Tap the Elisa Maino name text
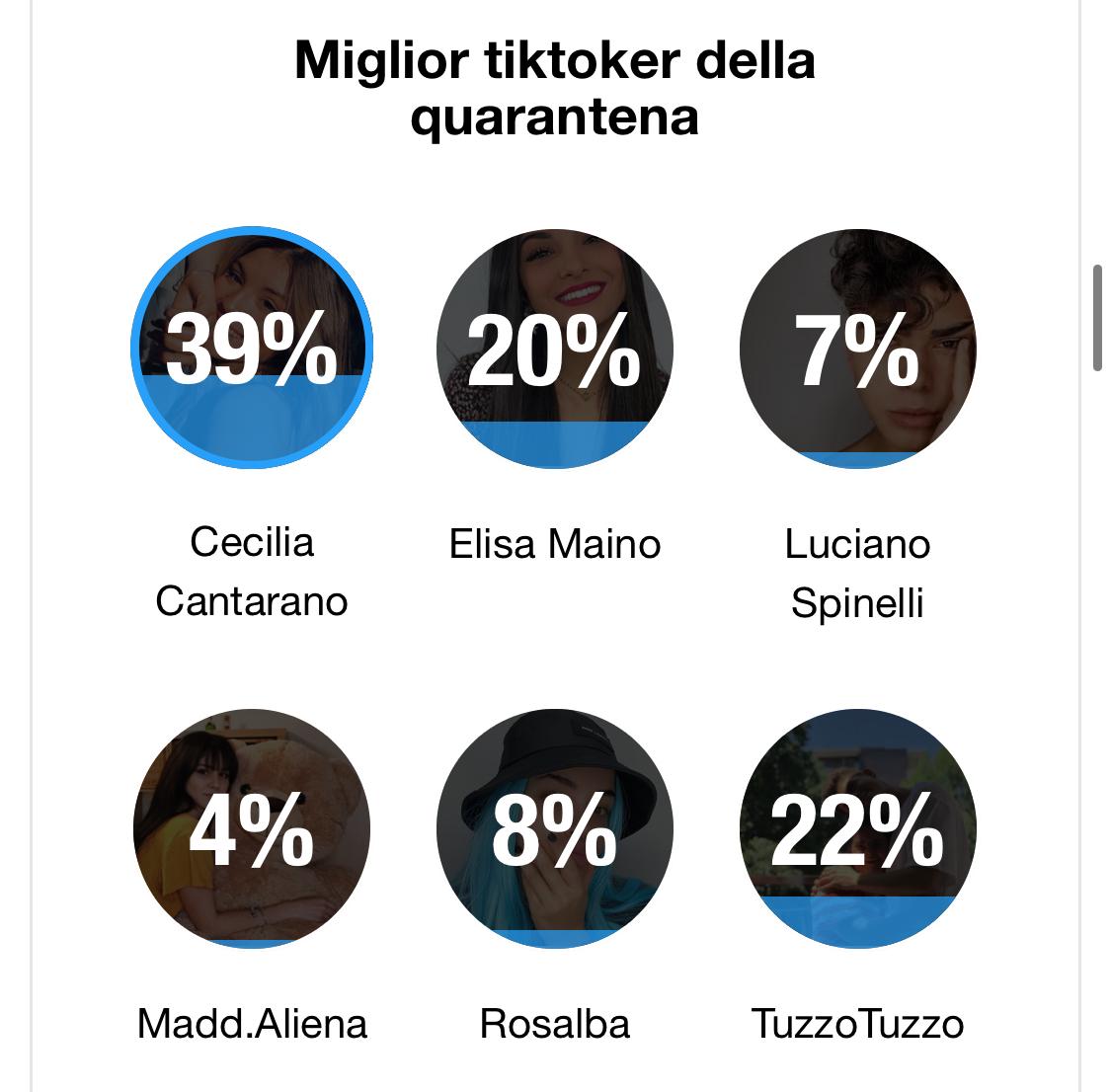 [554, 544]
